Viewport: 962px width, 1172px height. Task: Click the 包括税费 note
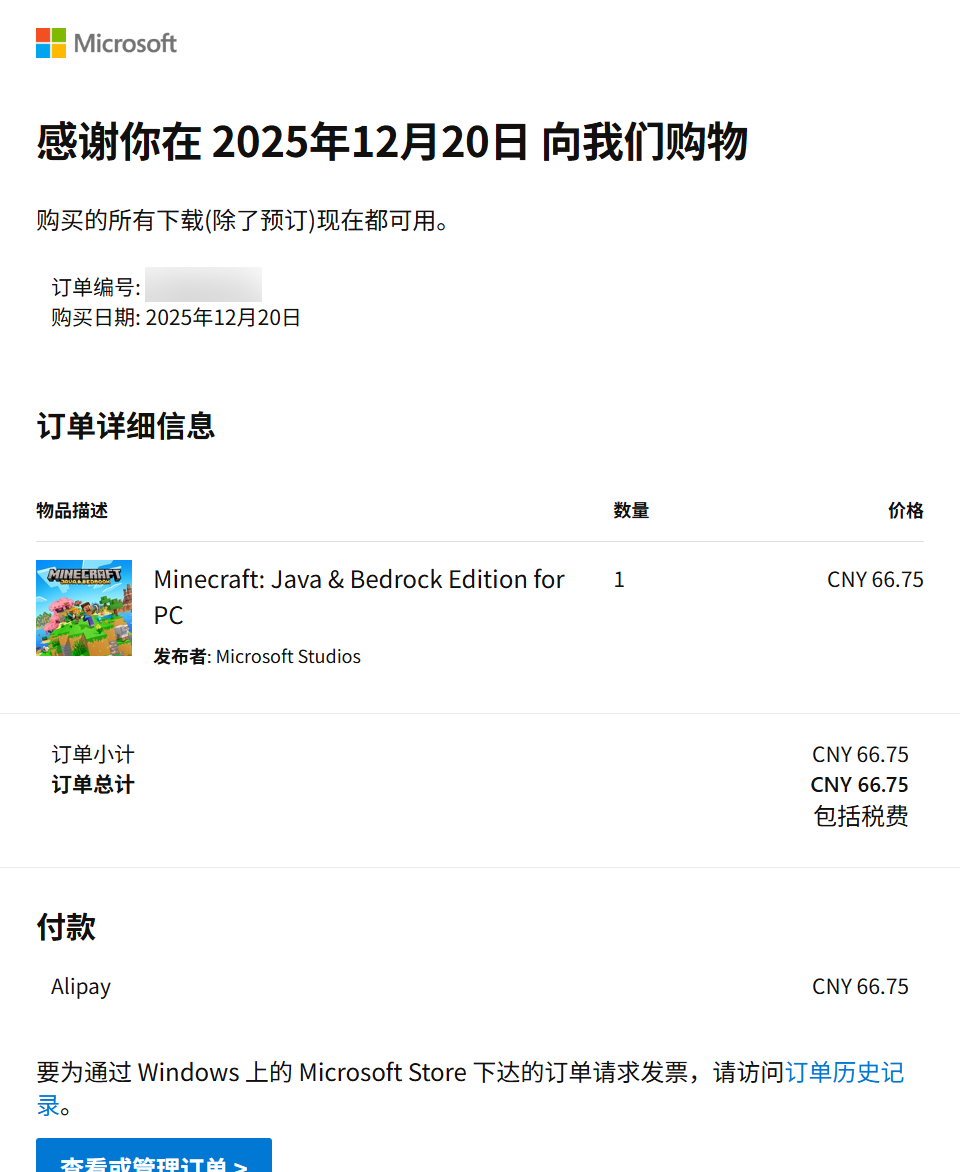click(860, 816)
